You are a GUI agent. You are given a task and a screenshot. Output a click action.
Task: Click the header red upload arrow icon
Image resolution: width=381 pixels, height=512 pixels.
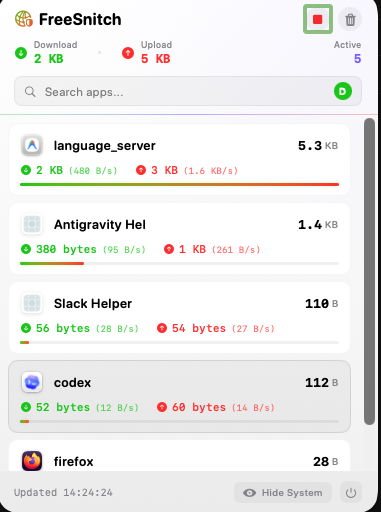(x=128, y=53)
